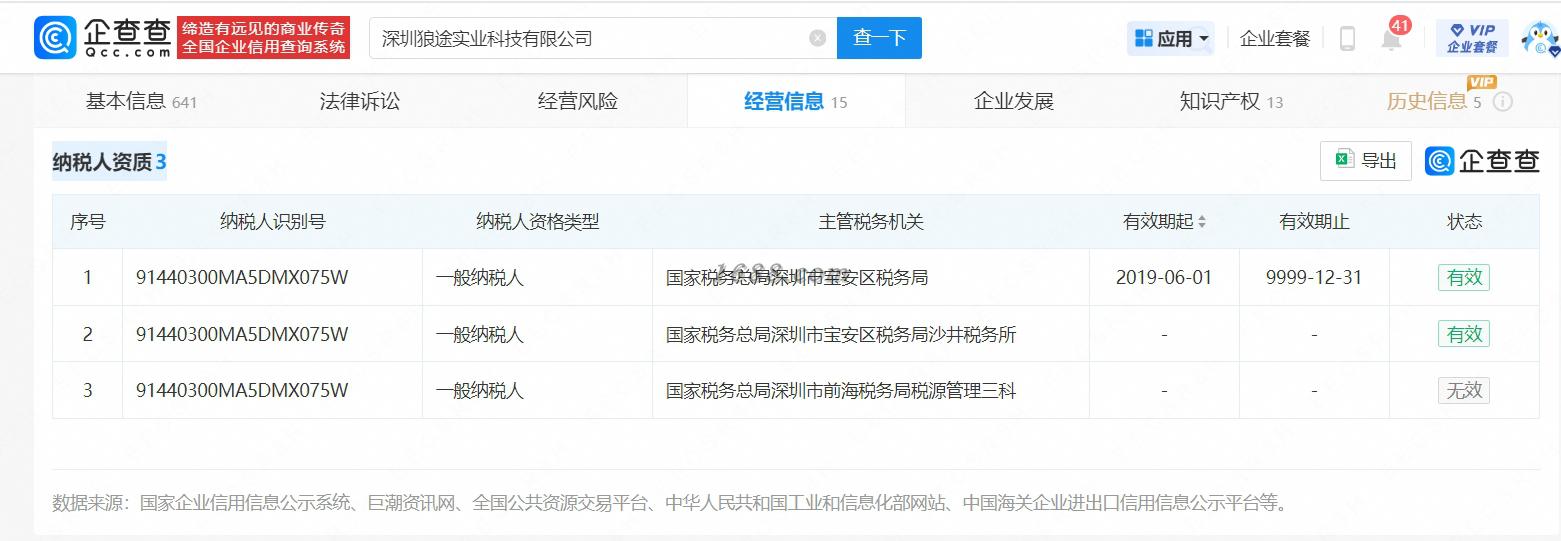Click 前海税务局税源管理三科 cell
Screen dimensions: 1561x541
click(841, 390)
